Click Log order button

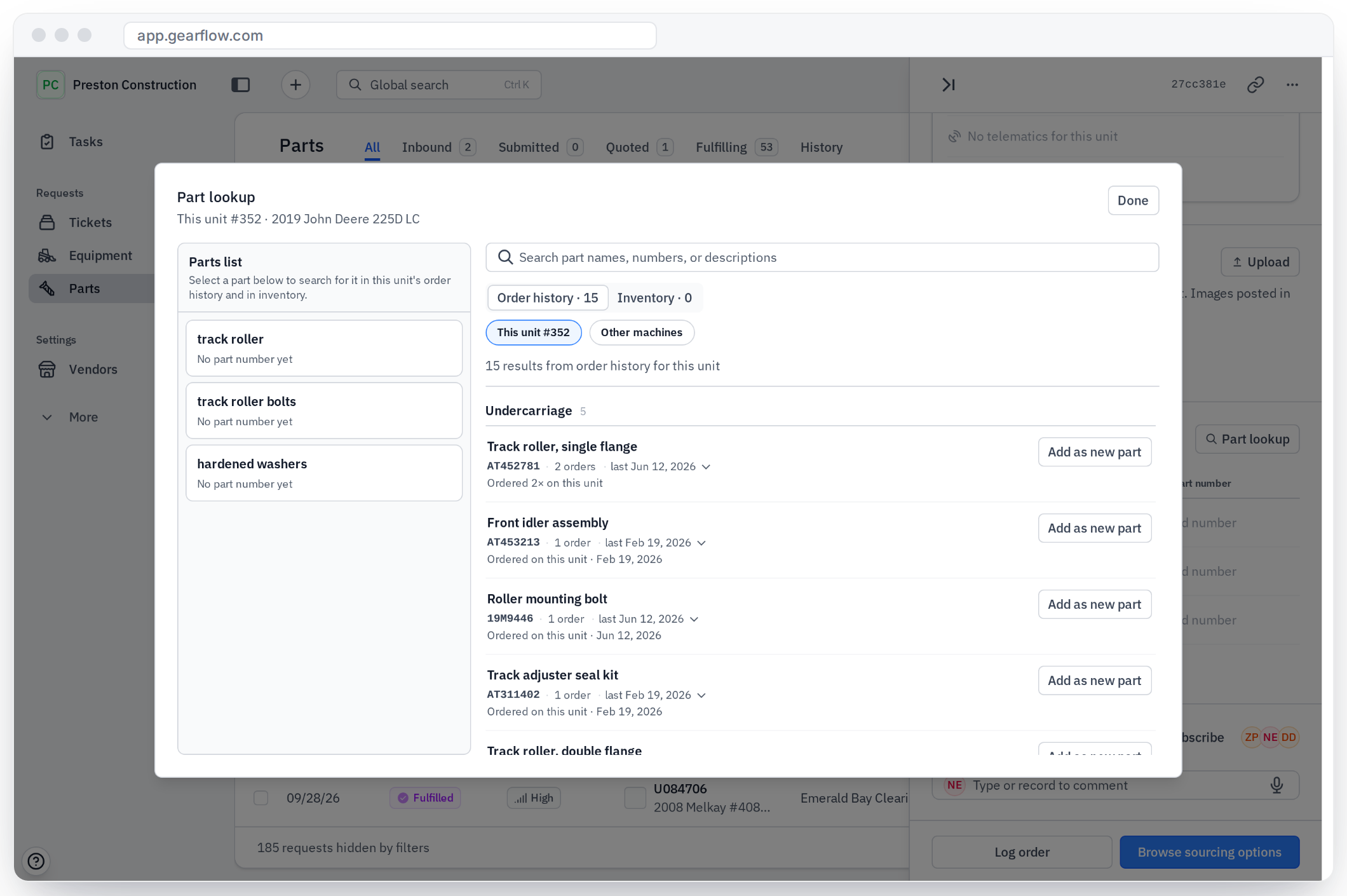[x=1021, y=852]
